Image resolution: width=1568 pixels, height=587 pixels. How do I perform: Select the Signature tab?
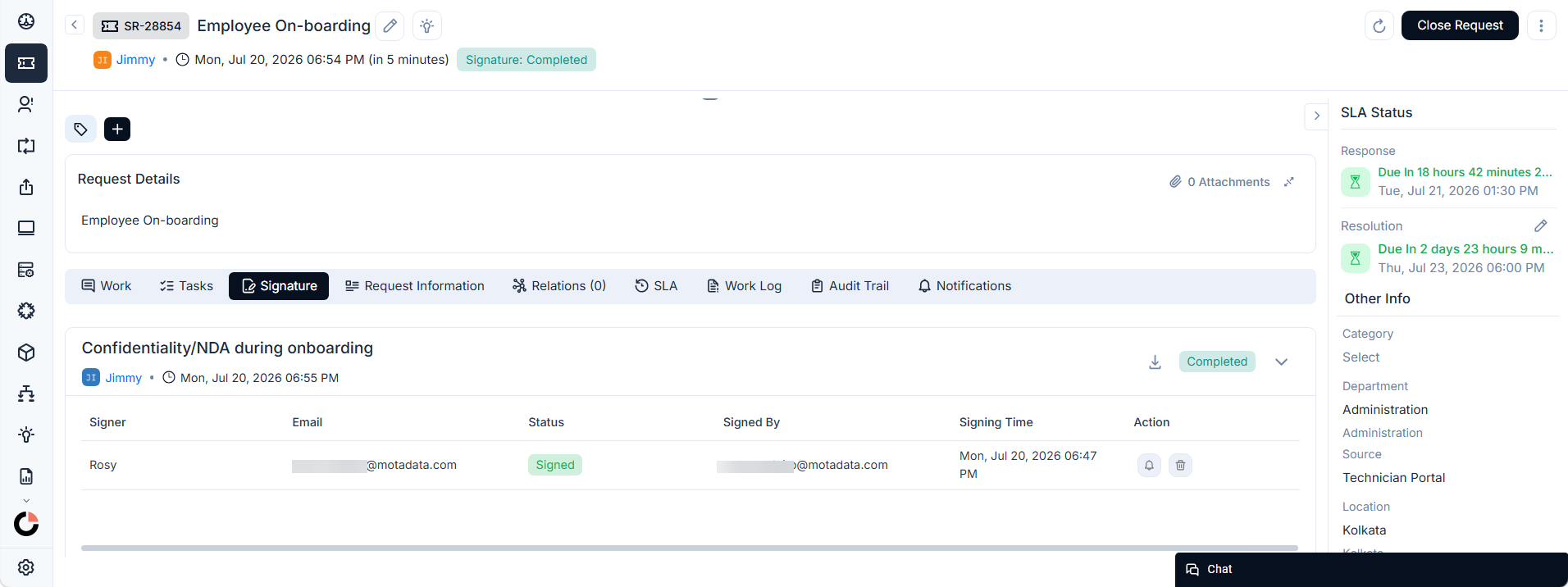point(279,286)
